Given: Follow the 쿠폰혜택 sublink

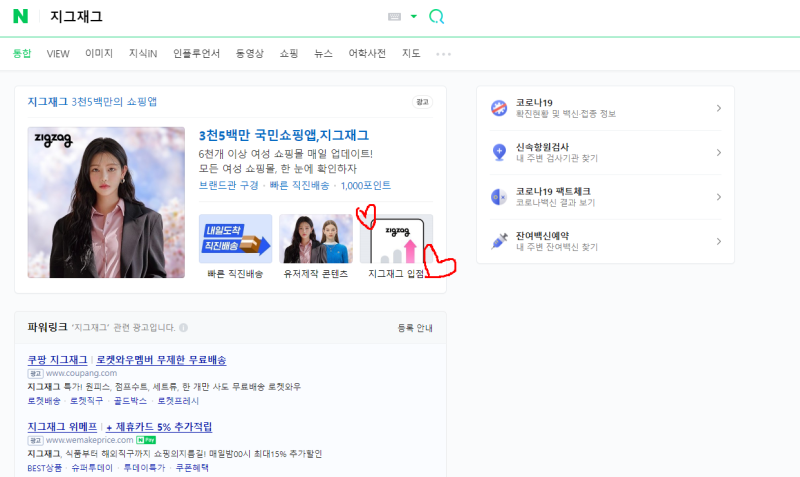Looking at the screenshot, I should coord(192,468).
